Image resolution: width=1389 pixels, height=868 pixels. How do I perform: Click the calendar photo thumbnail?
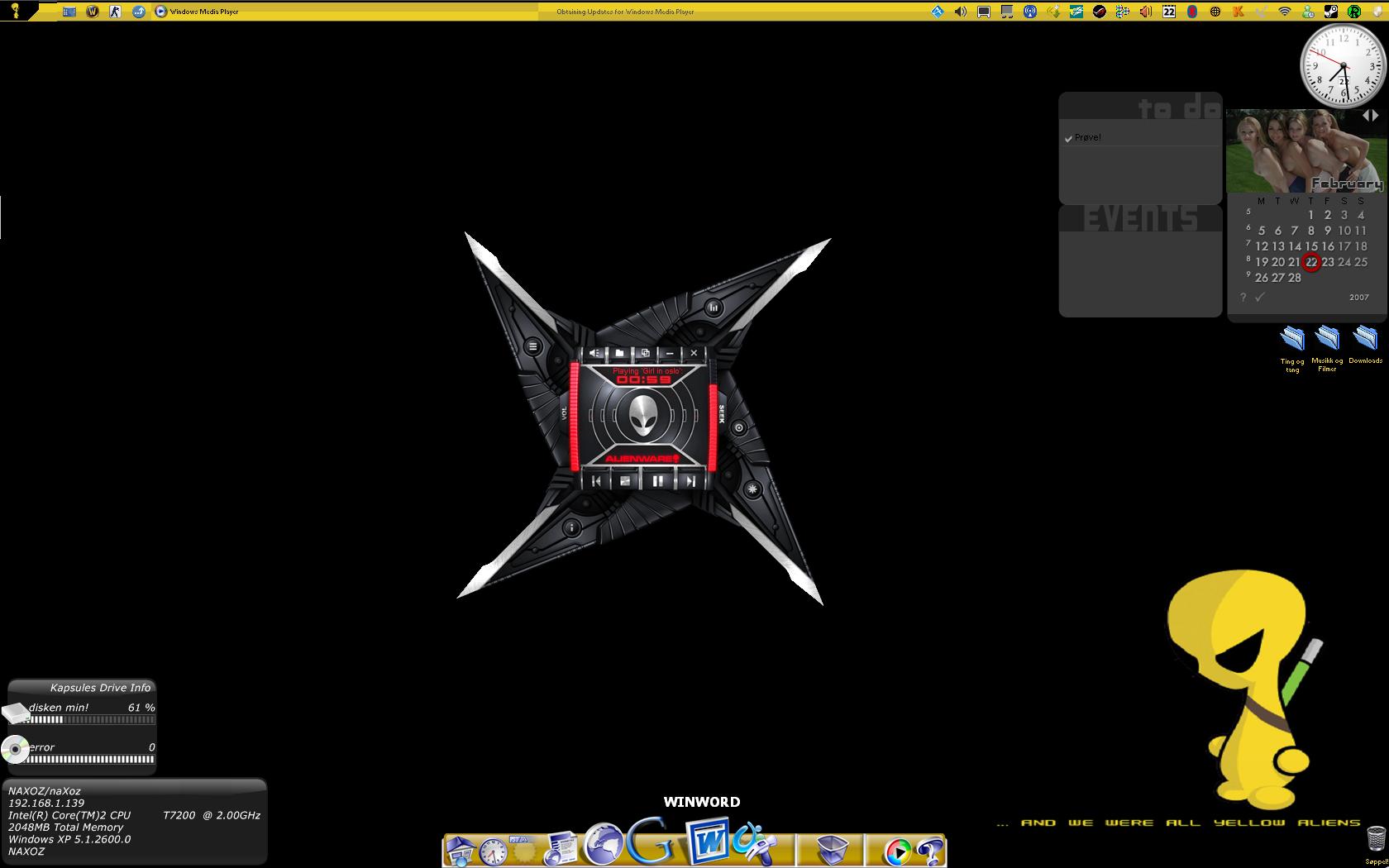pos(1305,151)
